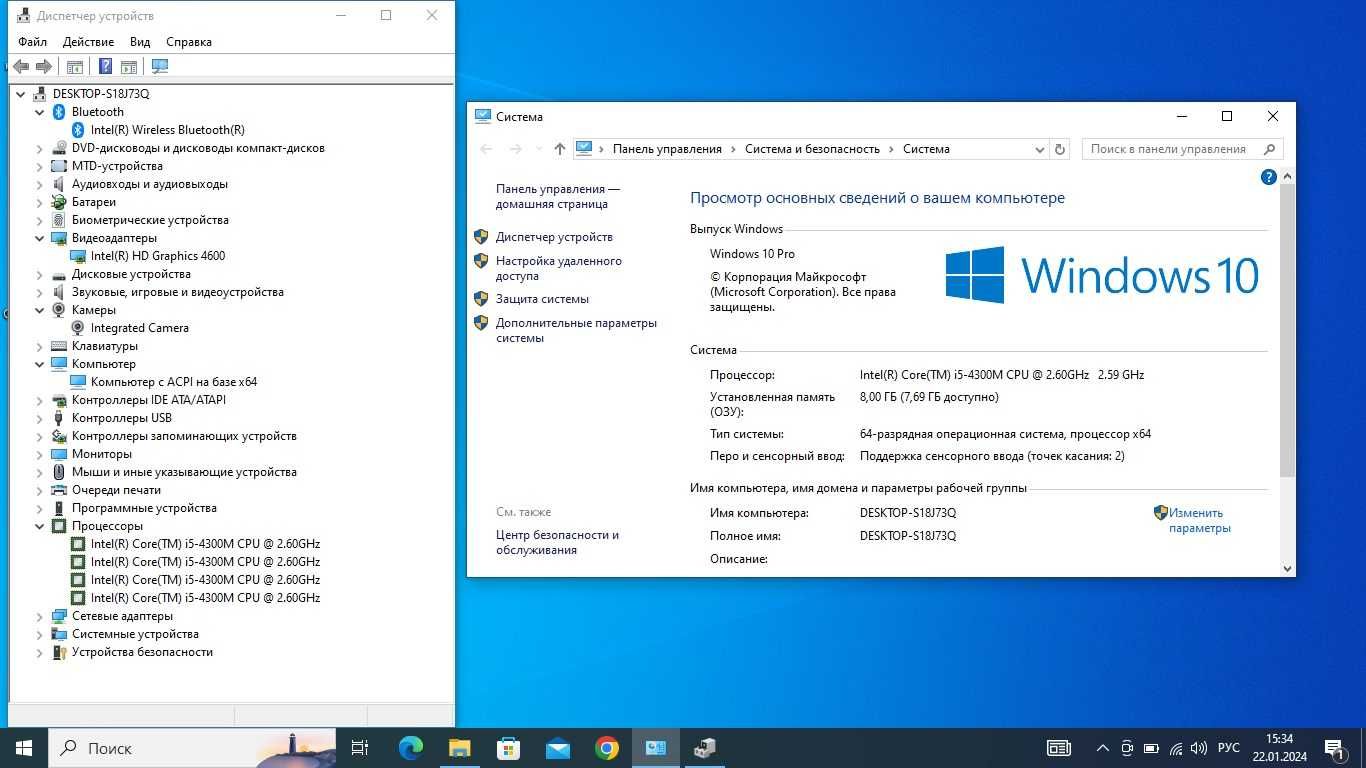This screenshot has height=768, width=1366.
Task: Select the Integrated Camera device
Action: pyautogui.click(x=139, y=328)
